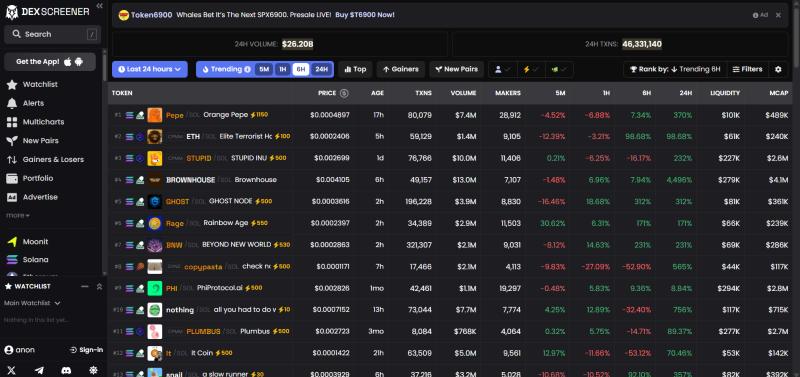The height and width of the screenshot is (377, 800).
Task: Click the Sign-in link
Action: click(x=86, y=350)
